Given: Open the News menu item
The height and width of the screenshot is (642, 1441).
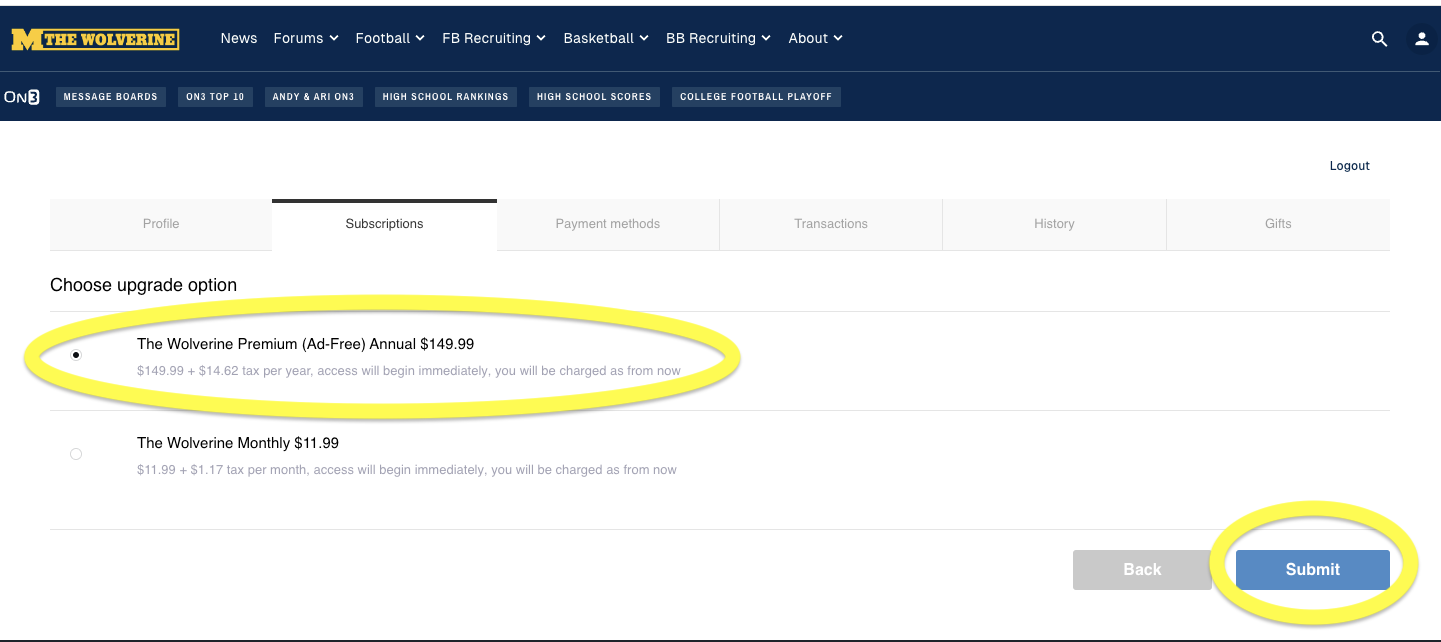Looking at the screenshot, I should [239, 38].
